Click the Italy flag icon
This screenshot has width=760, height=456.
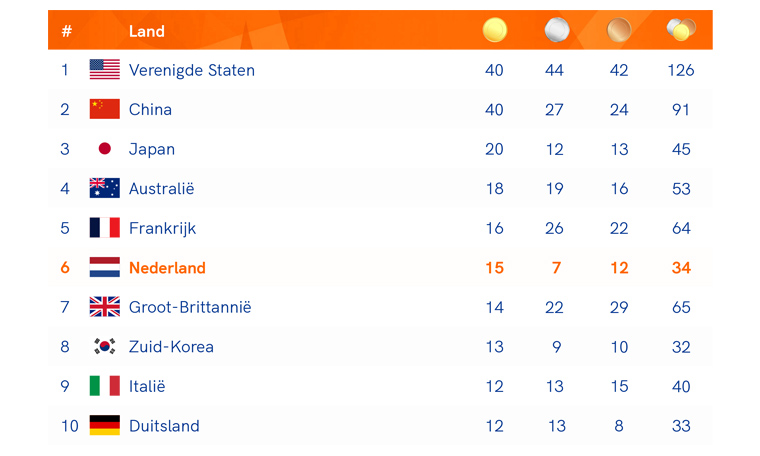[104, 386]
